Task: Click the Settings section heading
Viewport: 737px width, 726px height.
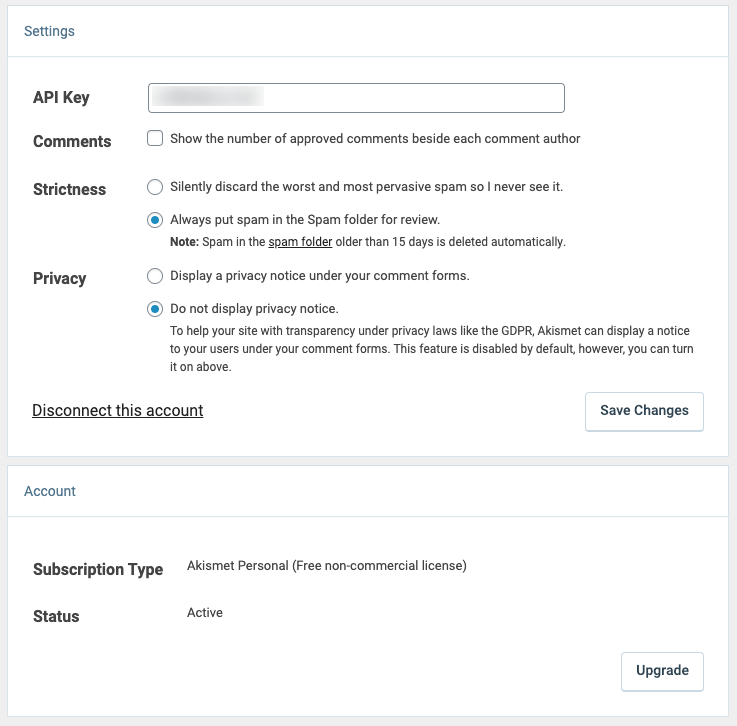Action: 49,31
